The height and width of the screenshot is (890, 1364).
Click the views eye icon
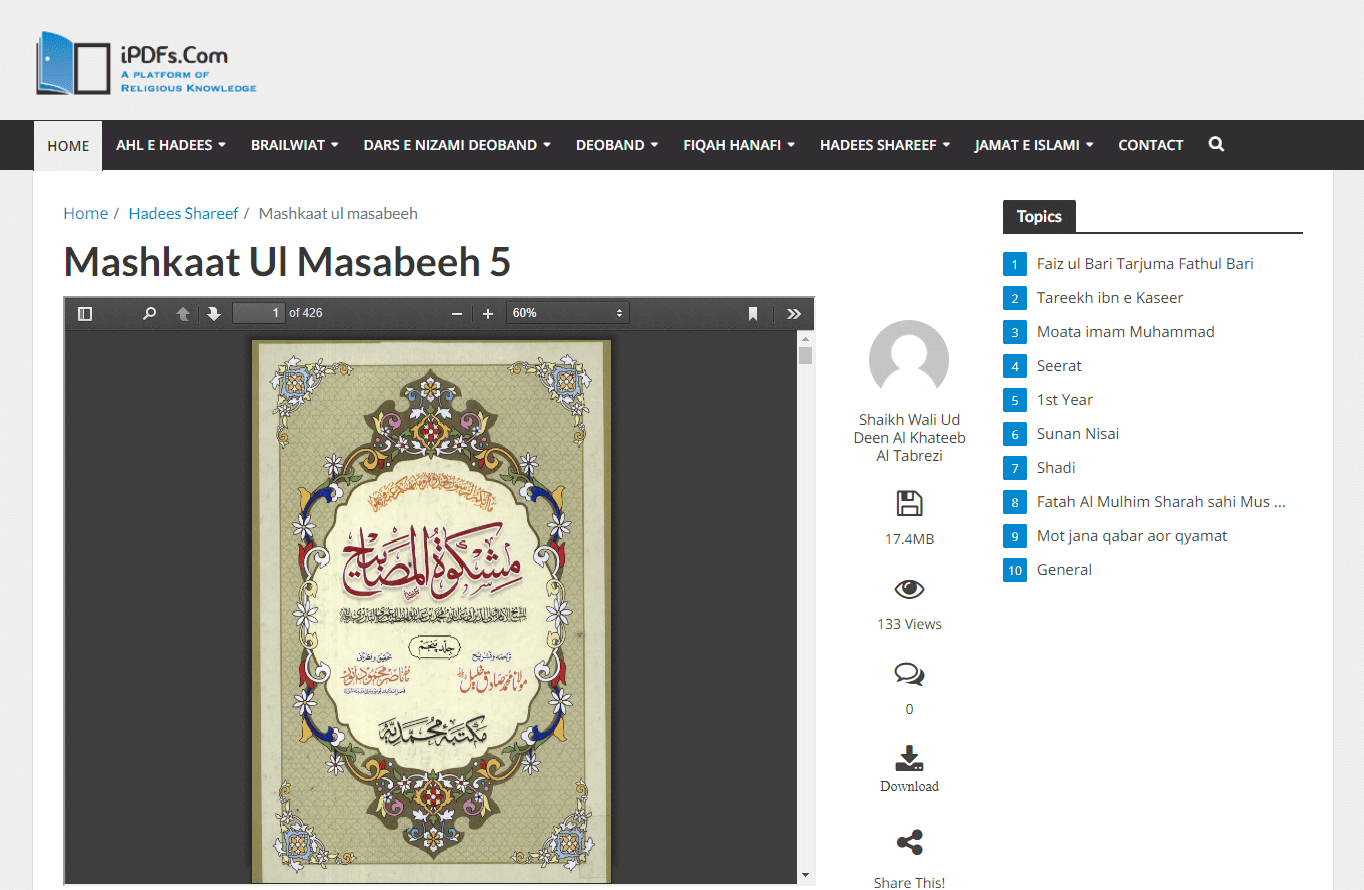pos(909,589)
